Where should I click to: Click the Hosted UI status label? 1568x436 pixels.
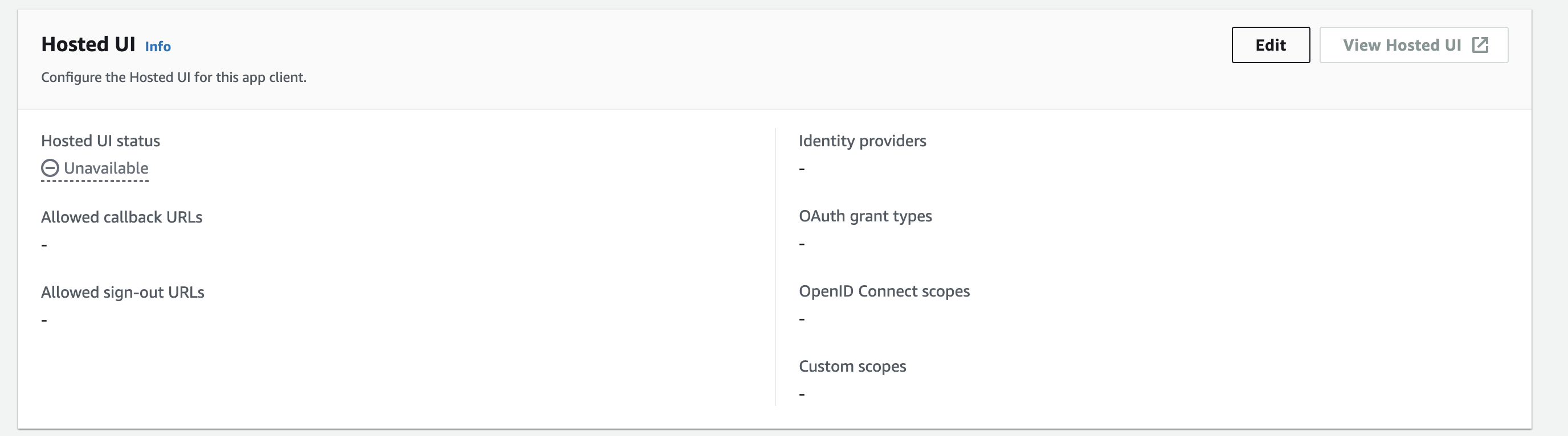[x=100, y=141]
